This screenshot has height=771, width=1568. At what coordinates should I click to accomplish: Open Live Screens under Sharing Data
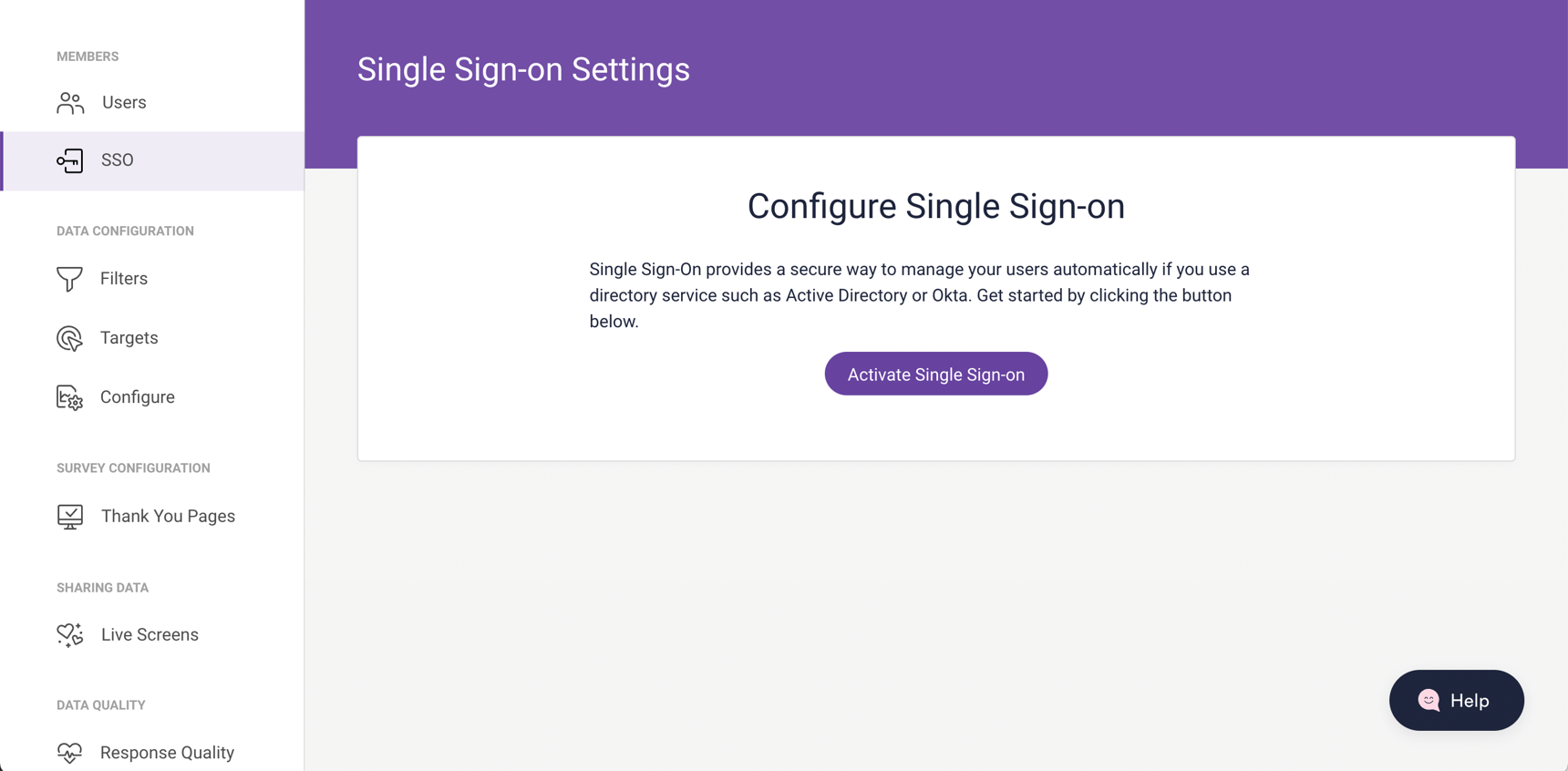150,634
